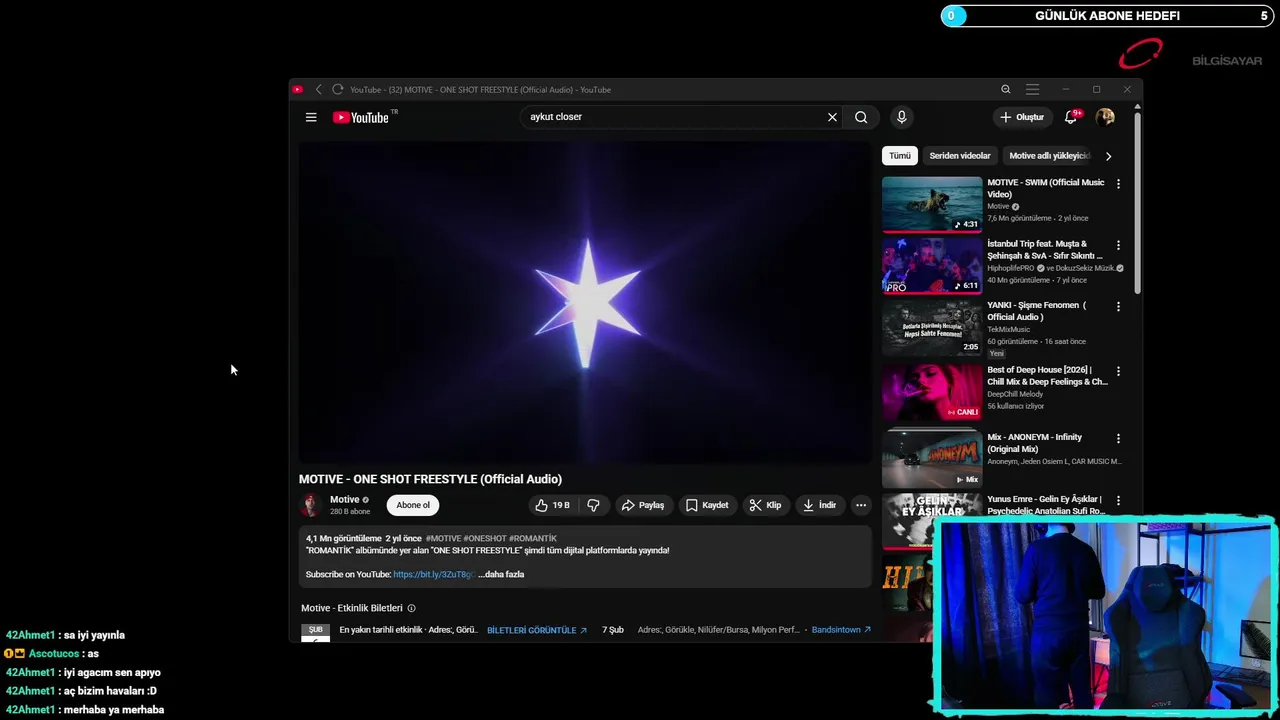Open the Best of Deep House [2026] title
The image size is (1280, 720).
[1047, 376]
